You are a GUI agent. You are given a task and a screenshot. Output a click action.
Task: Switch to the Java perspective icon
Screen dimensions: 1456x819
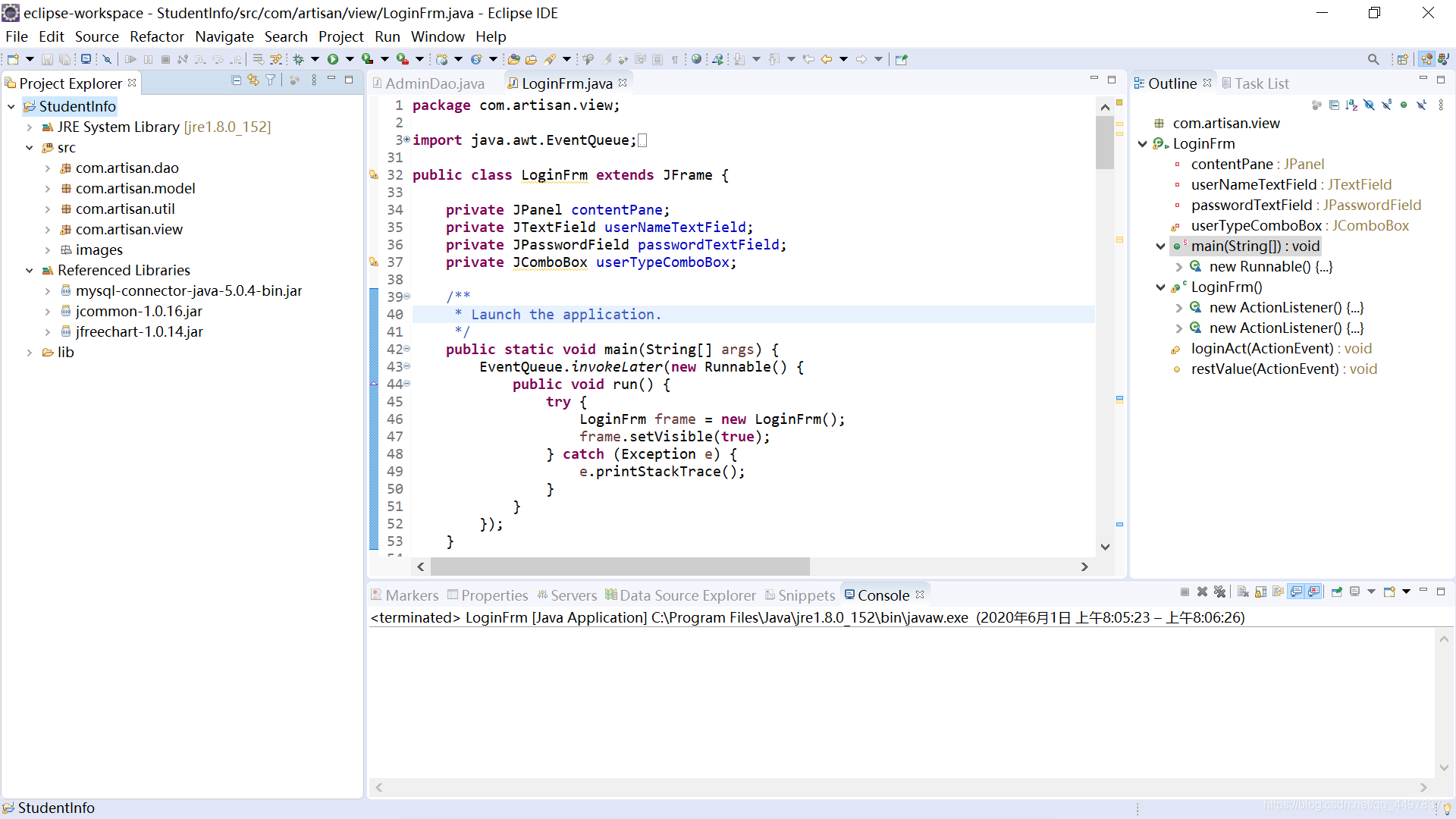tap(1443, 59)
